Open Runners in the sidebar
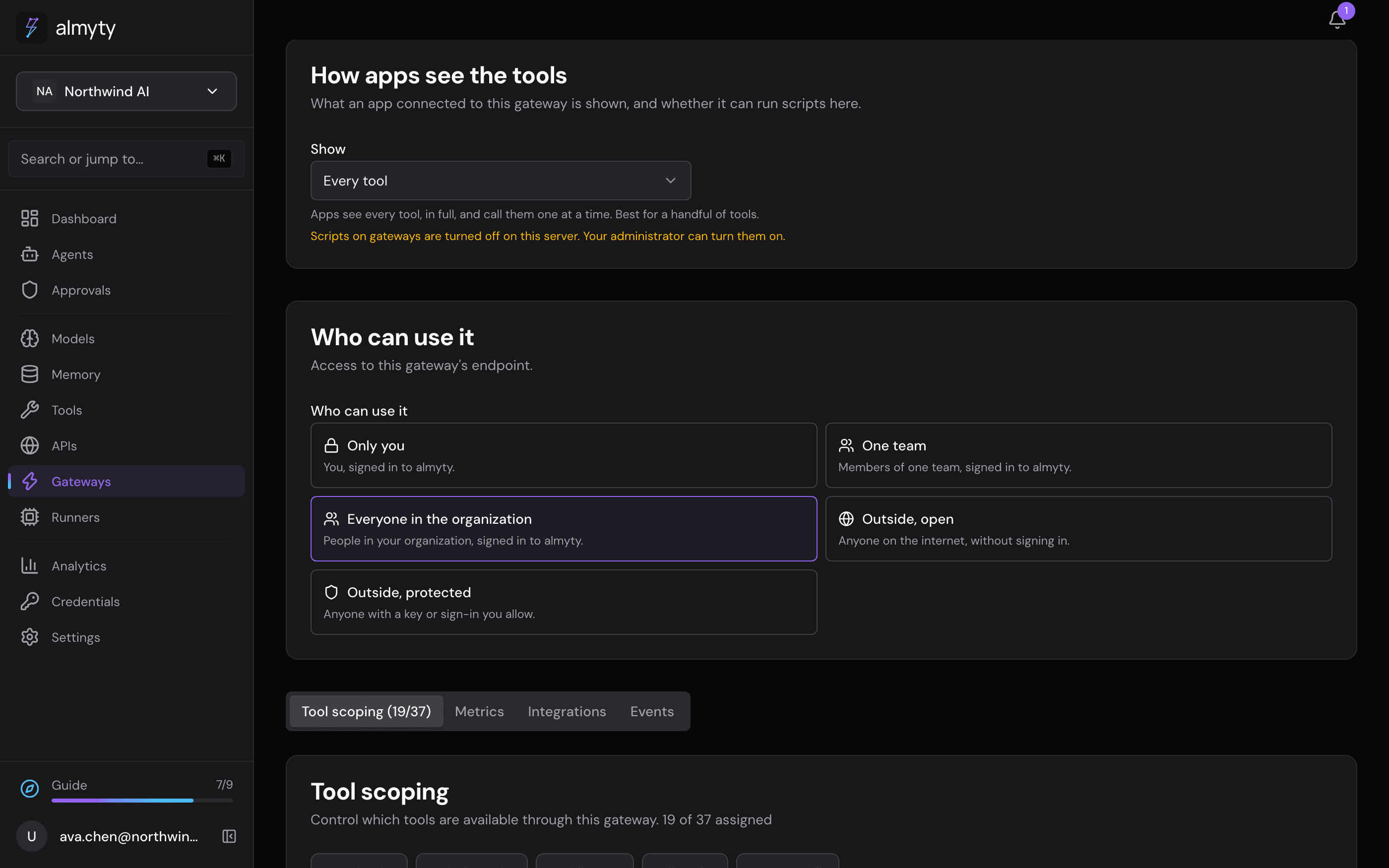Viewport: 1389px width, 868px height. [x=126, y=517]
